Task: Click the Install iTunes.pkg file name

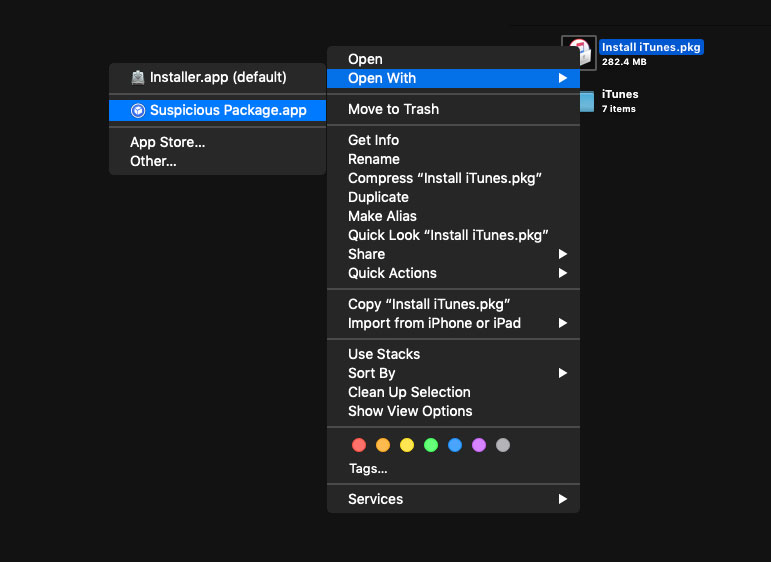Action: click(651, 47)
